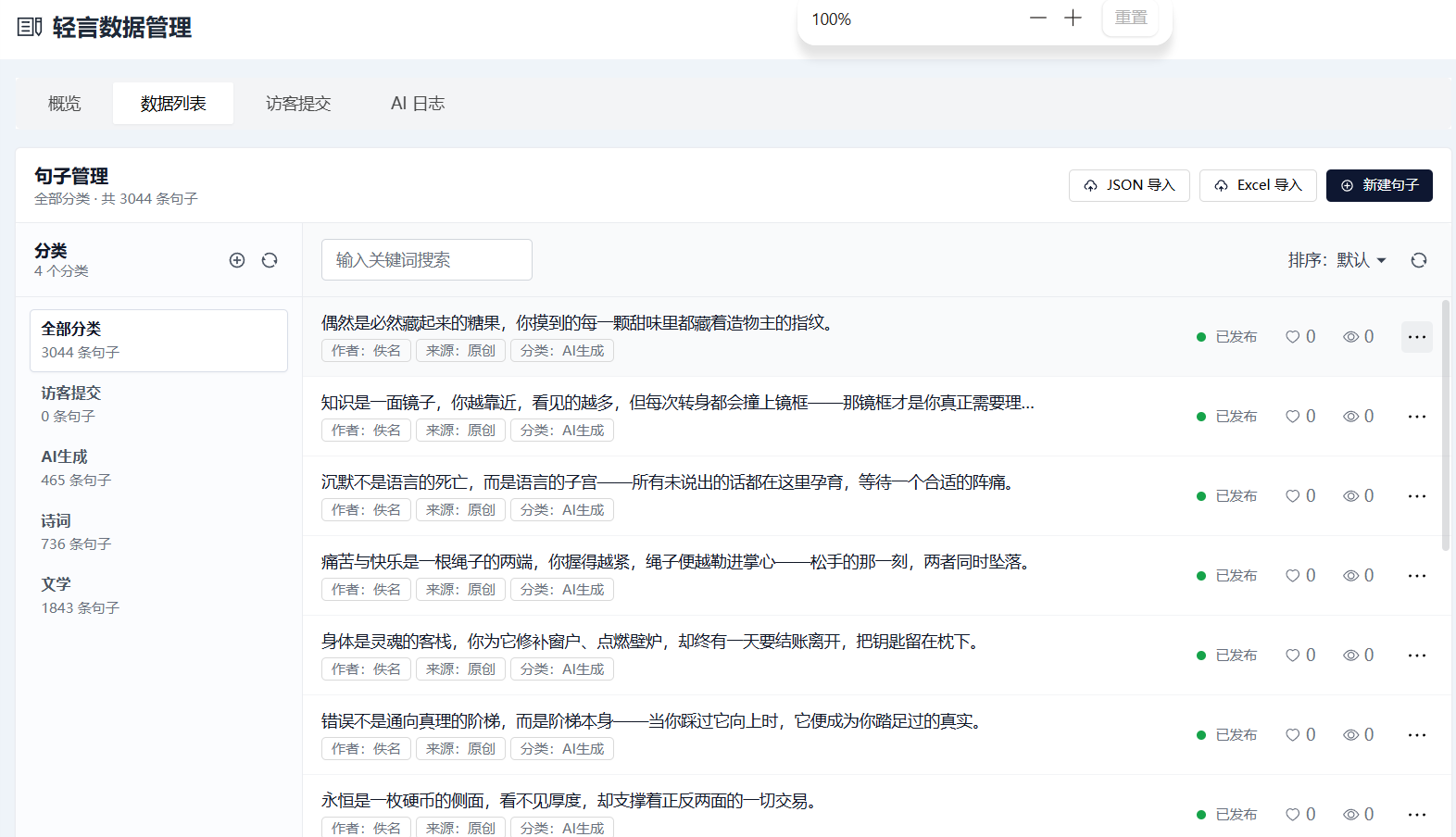
Task: Add a new category with the plus-circle icon
Action: click(237, 260)
